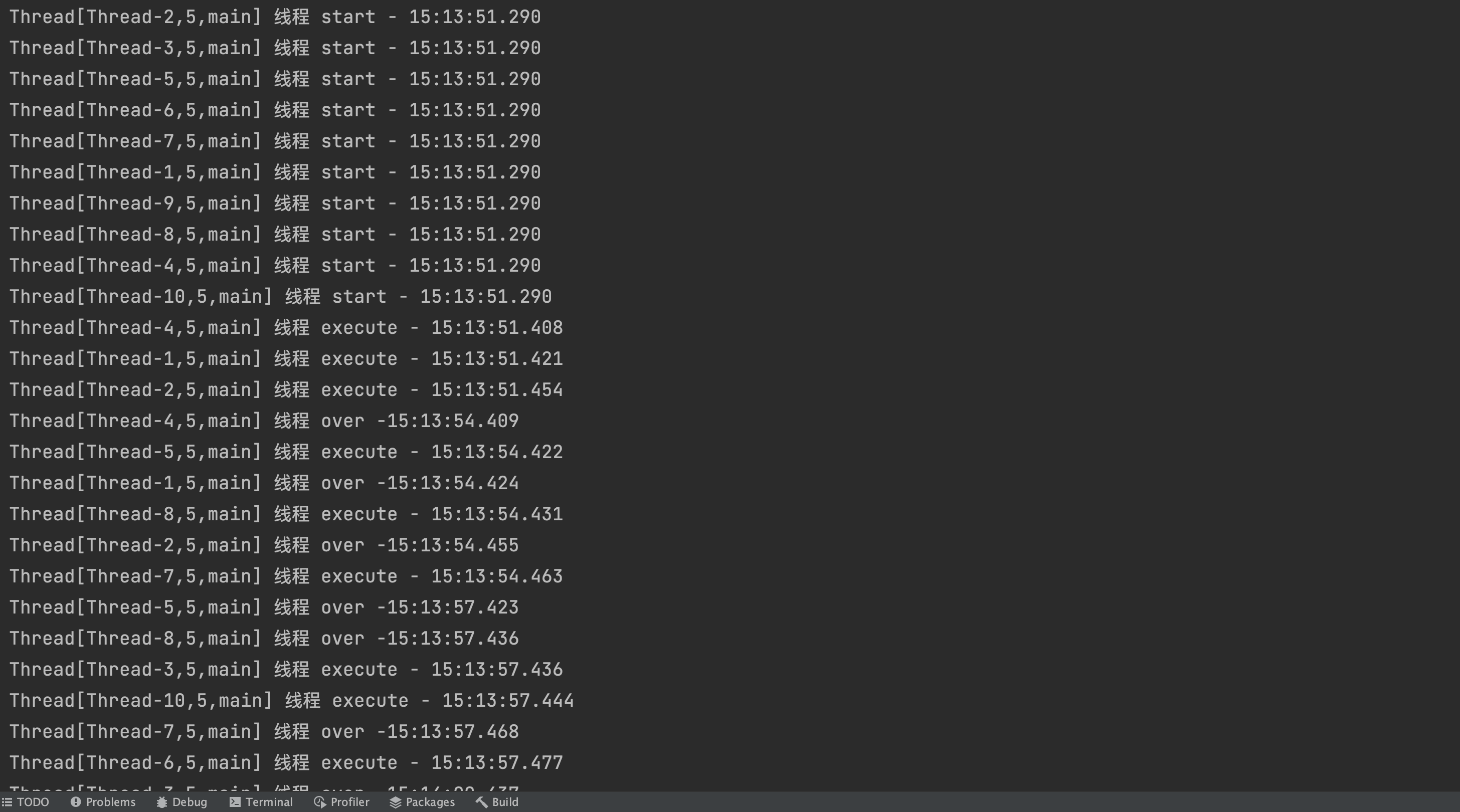The height and width of the screenshot is (812, 1460).
Task: Show the Packages tool window
Action: coord(430,802)
